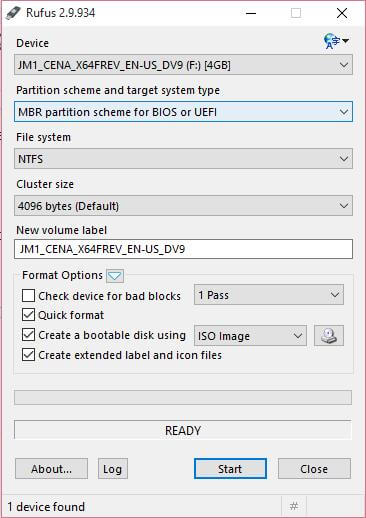Viewport: 366px width, 518px height.
Task: Open the File system NTFS dropdown
Action: (183, 159)
